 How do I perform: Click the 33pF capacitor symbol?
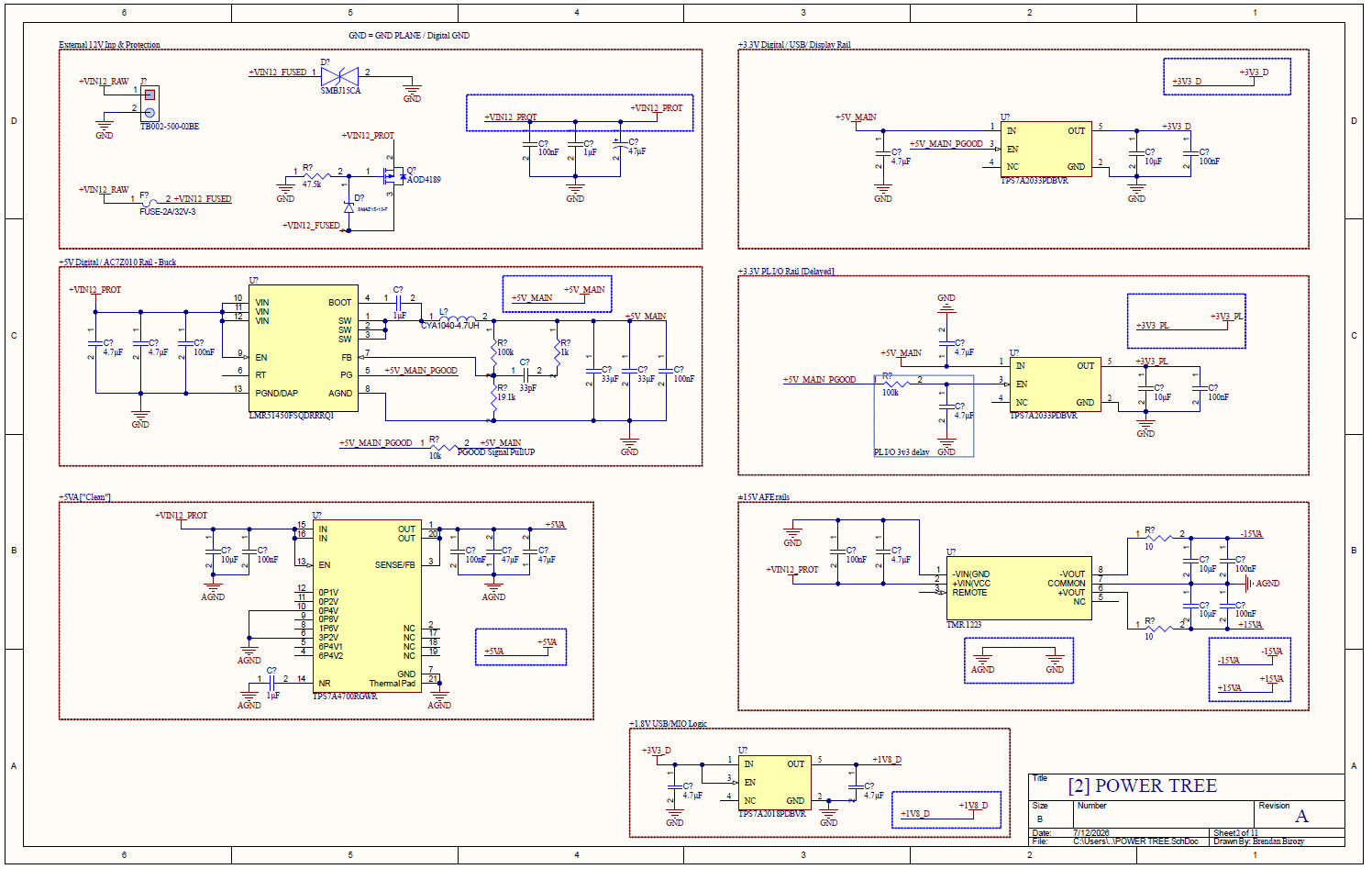(x=526, y=374)
